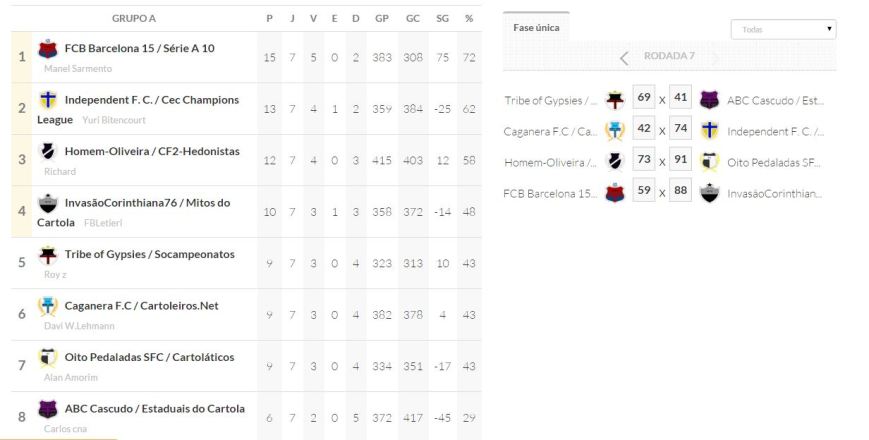869x440 pixels.
Task: Click the SG column header
Action: [443, 18]
